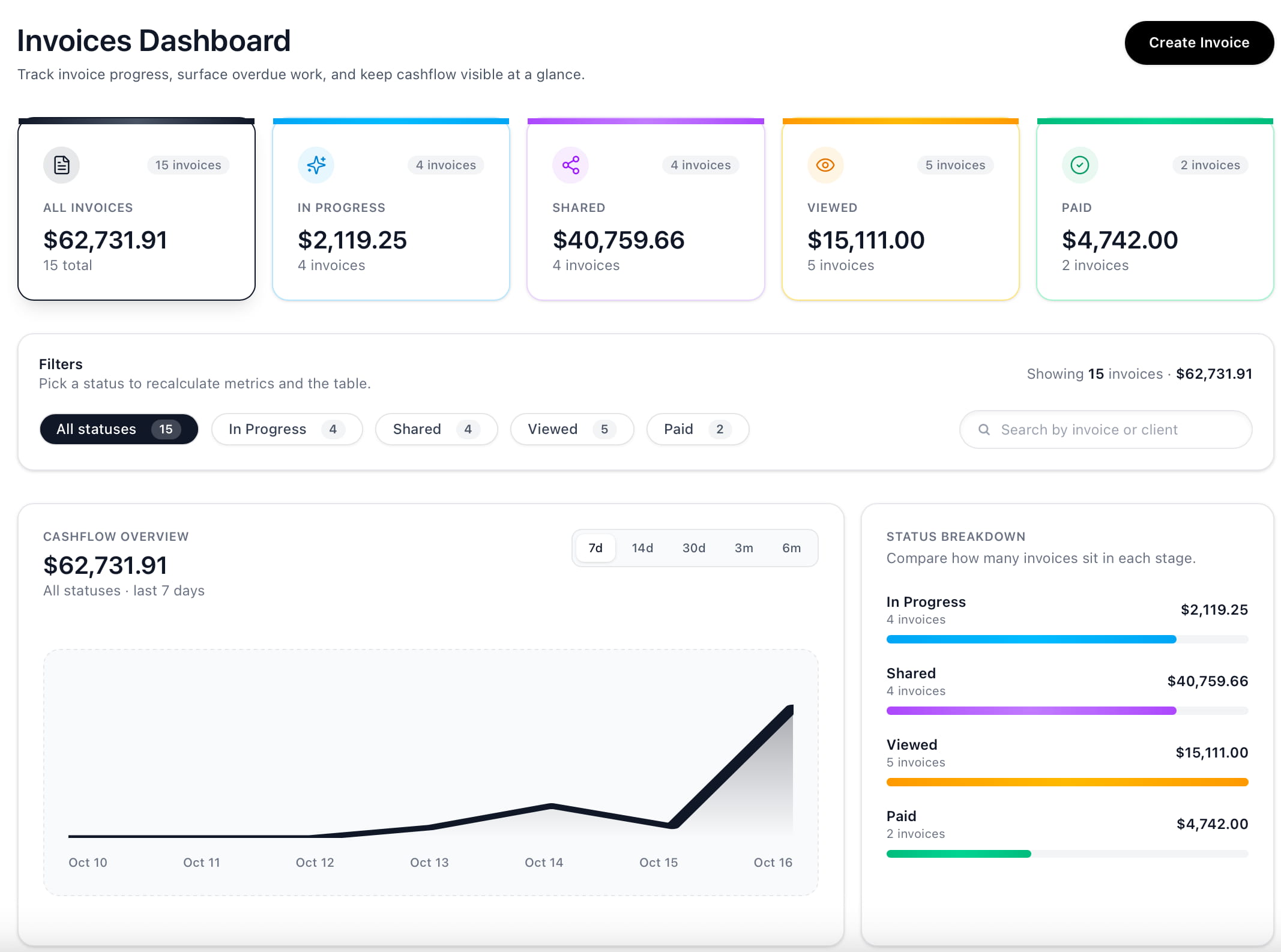1281x952 pixels.
Task: Select the All statuses filter pill
Action: (x=118, y=429)
